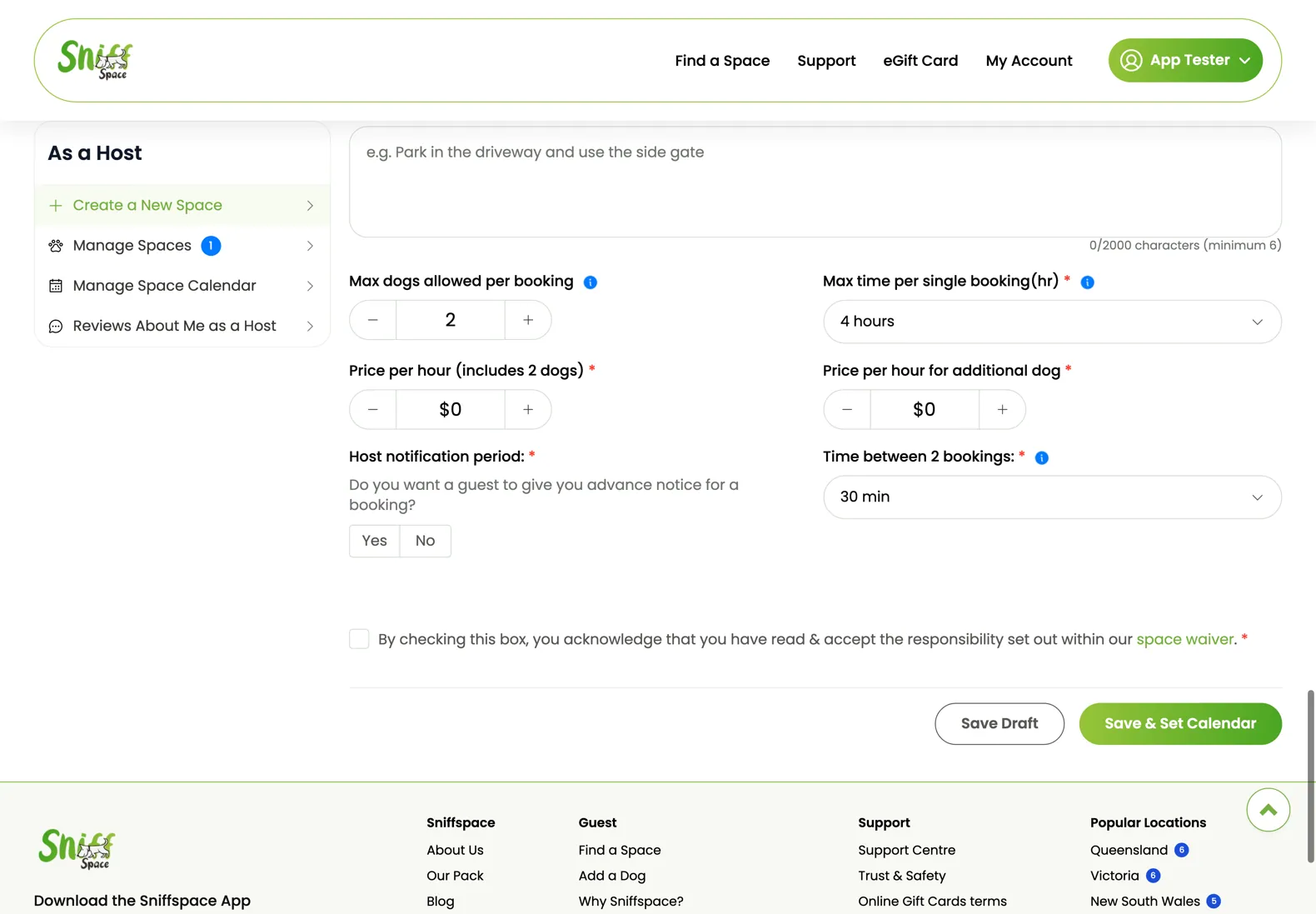Click info icon beside Time between 2 bookings
Screen dimensions: 1316x914
1041,457
